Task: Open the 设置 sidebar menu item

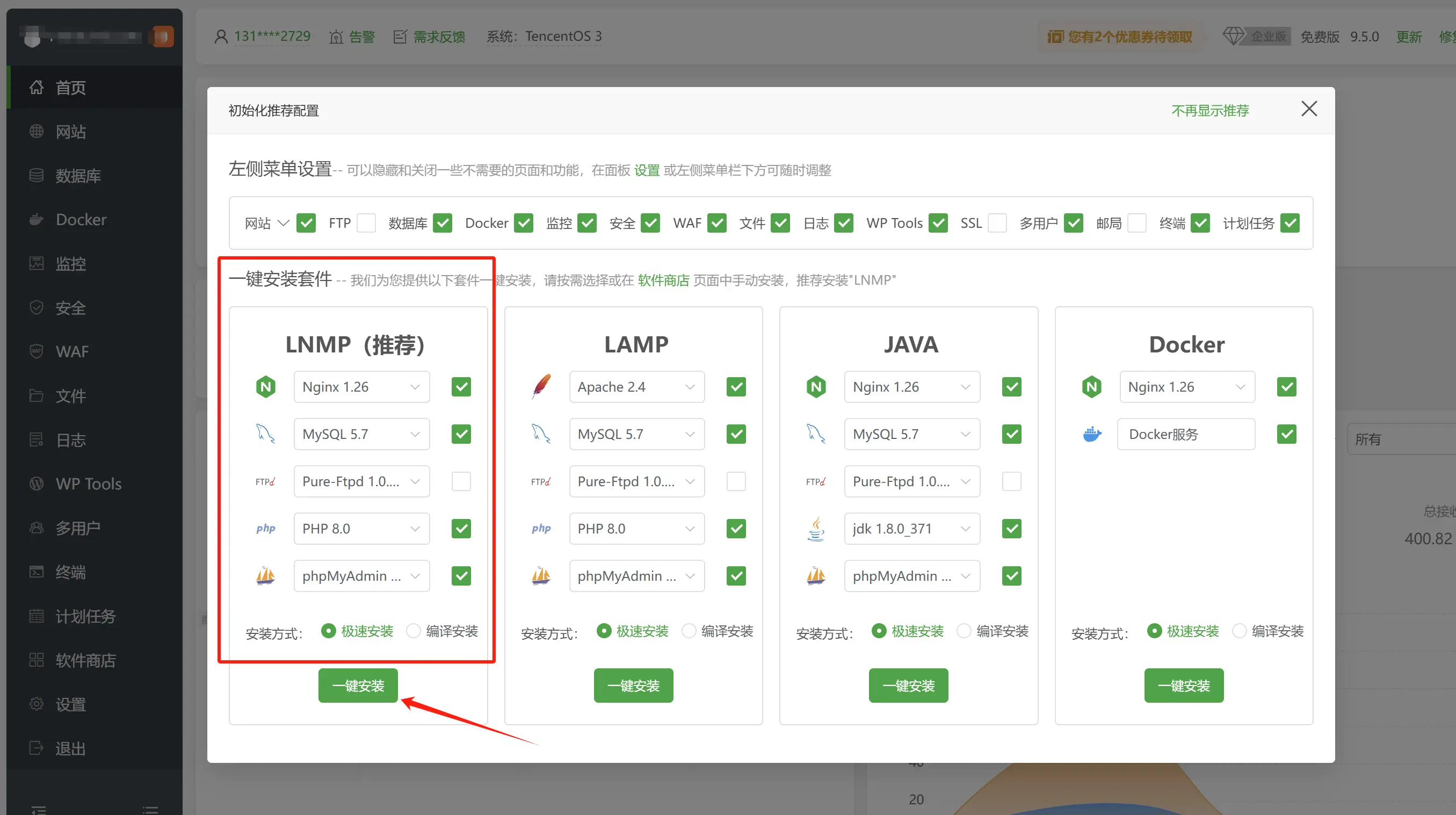Action: (x=95, y=704)
